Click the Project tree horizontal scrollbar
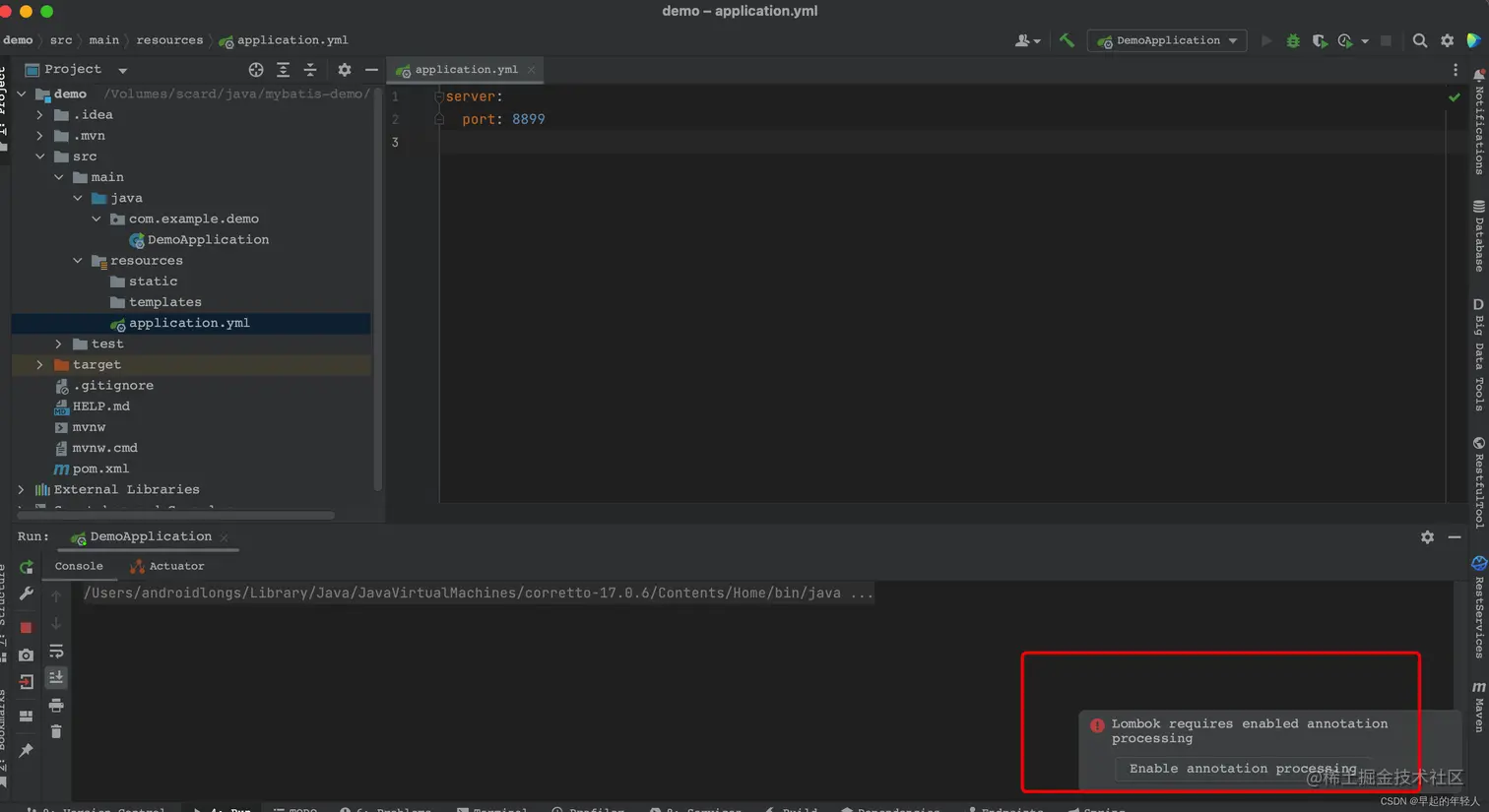Screen dimensions: 1489x812 (x=175, y=515)
